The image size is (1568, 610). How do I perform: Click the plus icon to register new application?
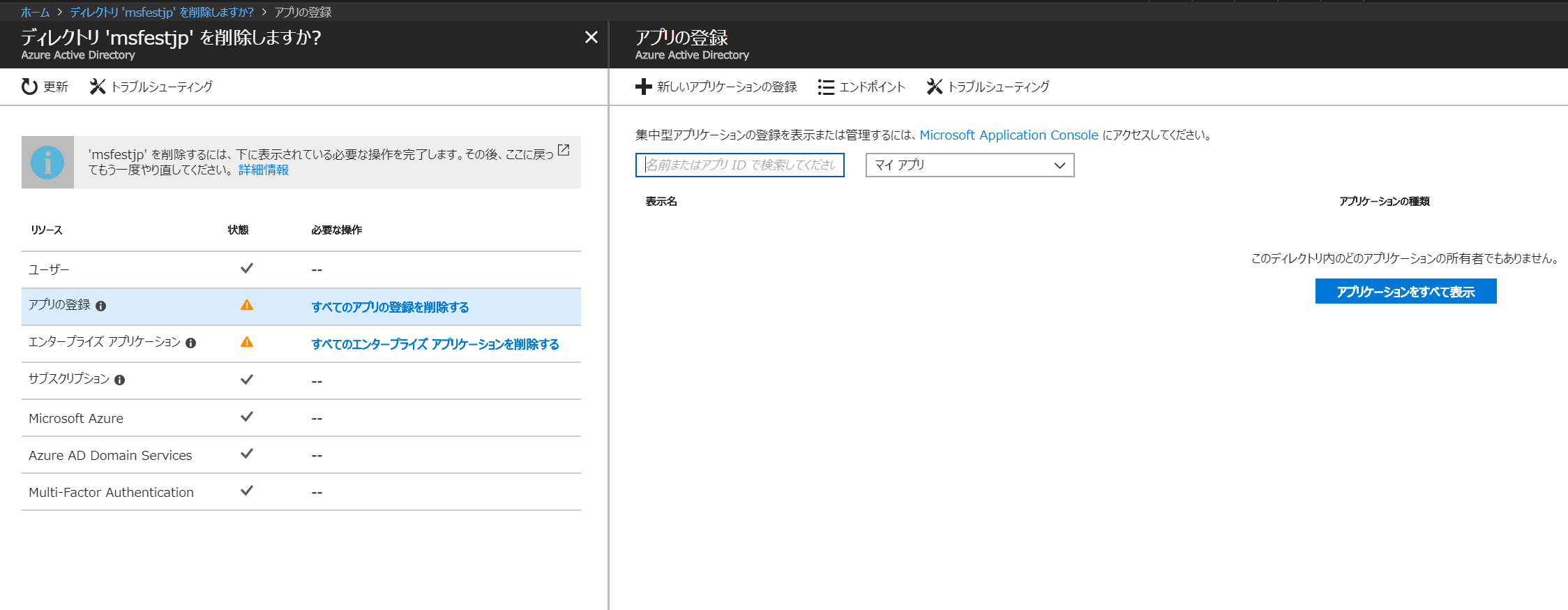(643, 87)
